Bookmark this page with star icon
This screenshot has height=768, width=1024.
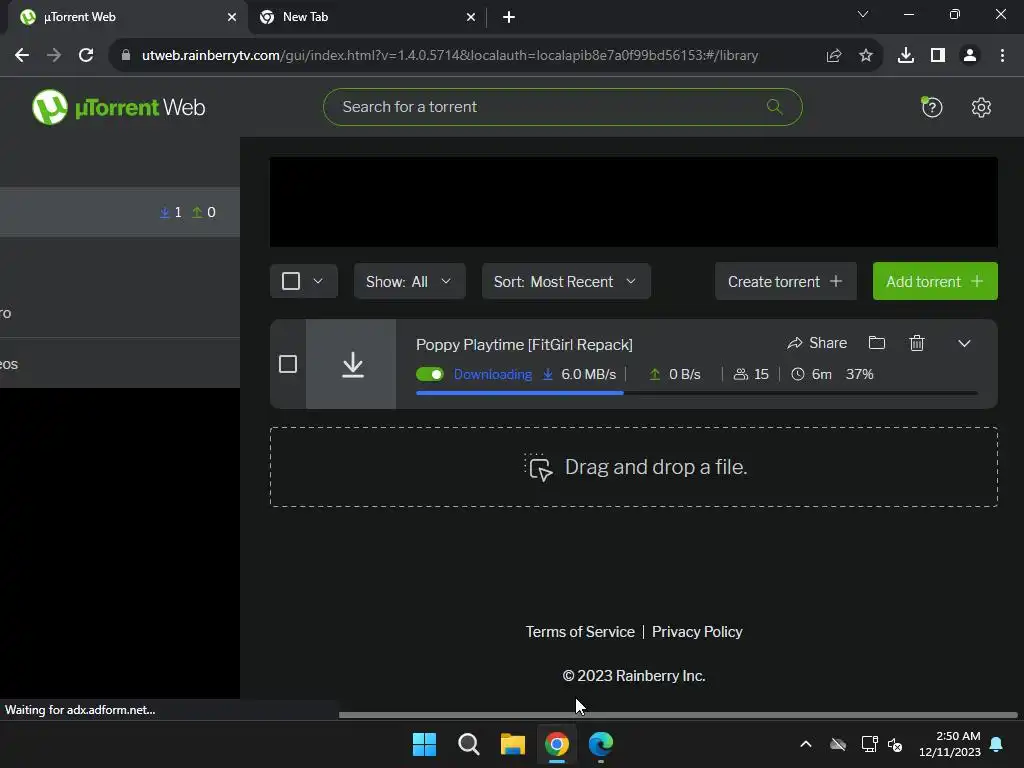(866, 56)
